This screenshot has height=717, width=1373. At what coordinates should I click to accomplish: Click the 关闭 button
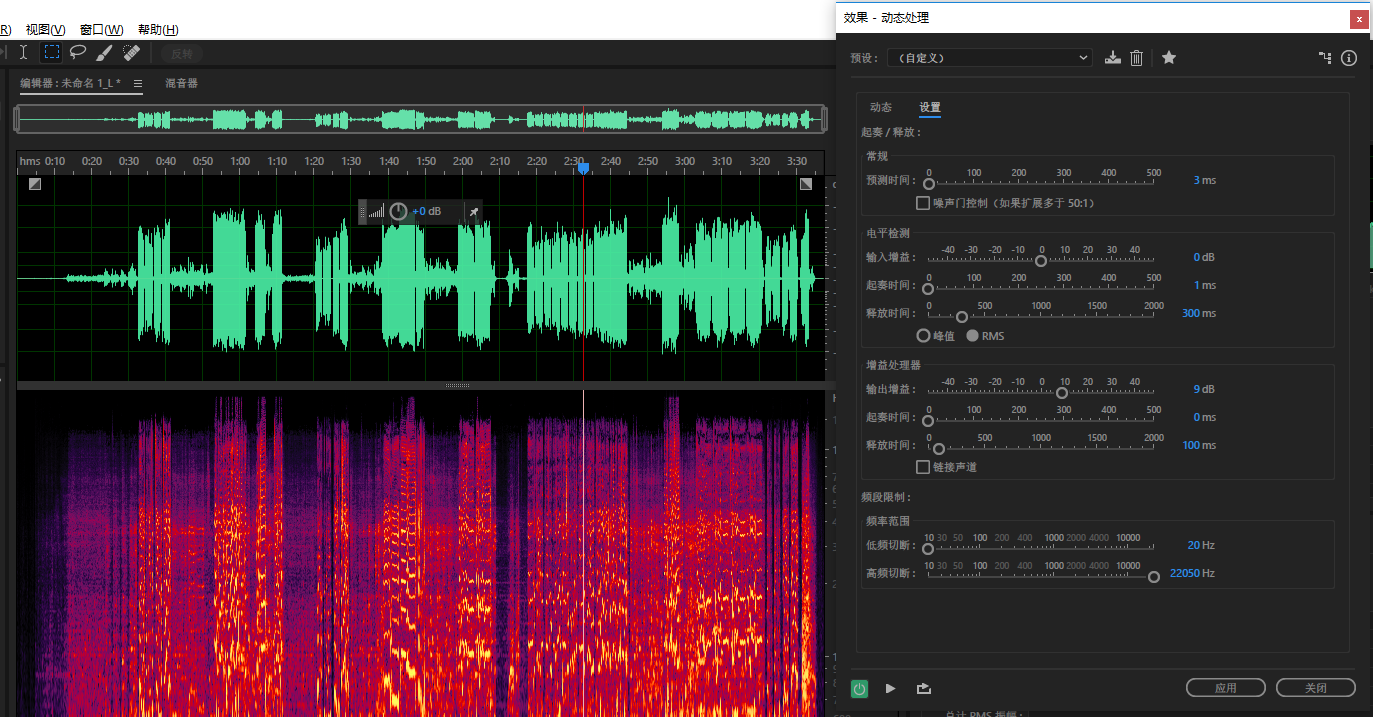click(1316, 688)
